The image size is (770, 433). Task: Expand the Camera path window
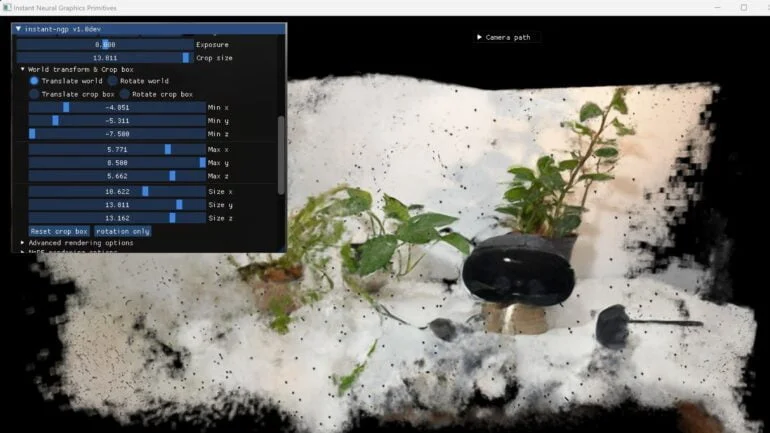(479, 37)
